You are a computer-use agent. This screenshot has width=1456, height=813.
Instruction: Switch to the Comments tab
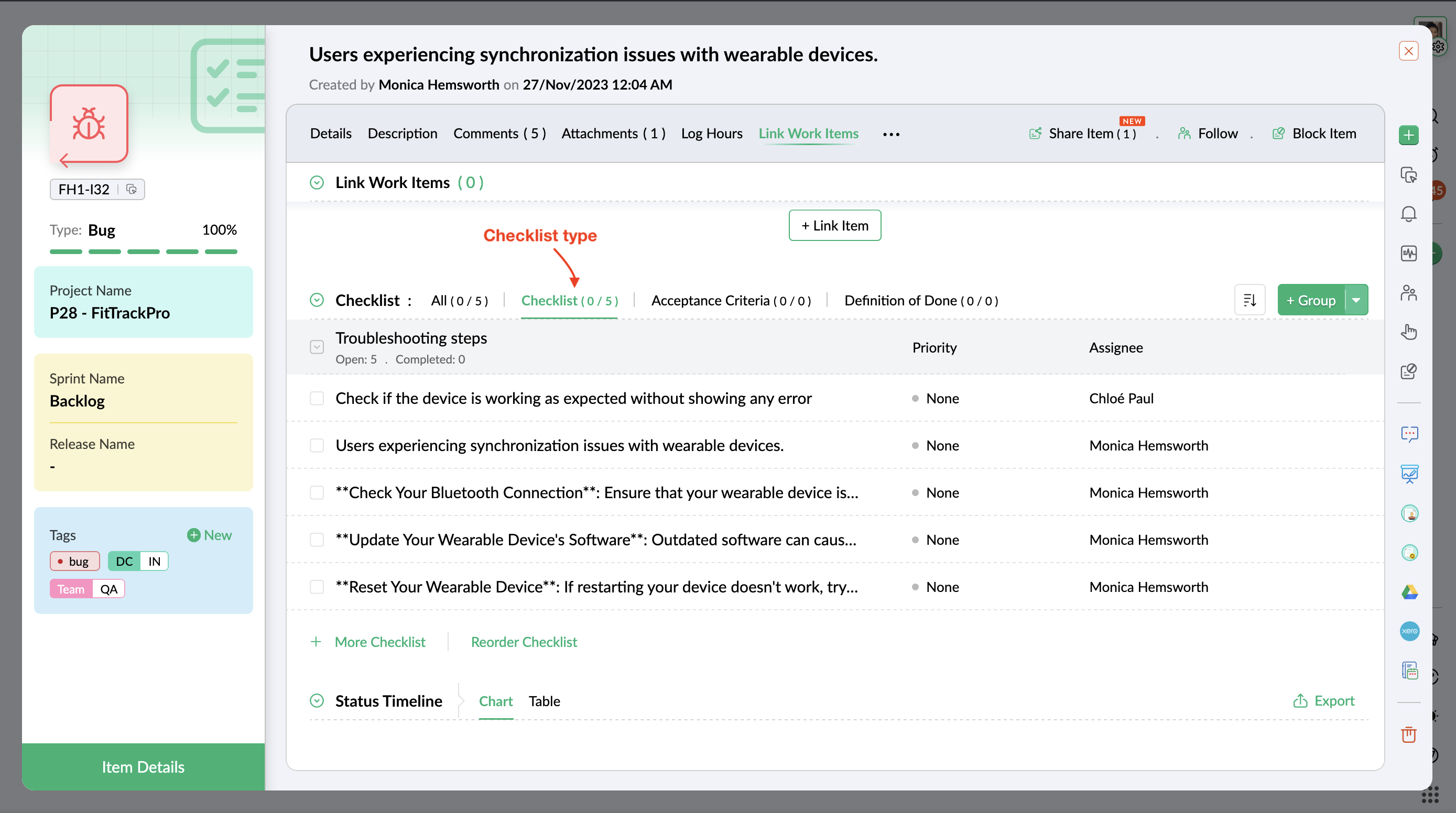point(499,134)
